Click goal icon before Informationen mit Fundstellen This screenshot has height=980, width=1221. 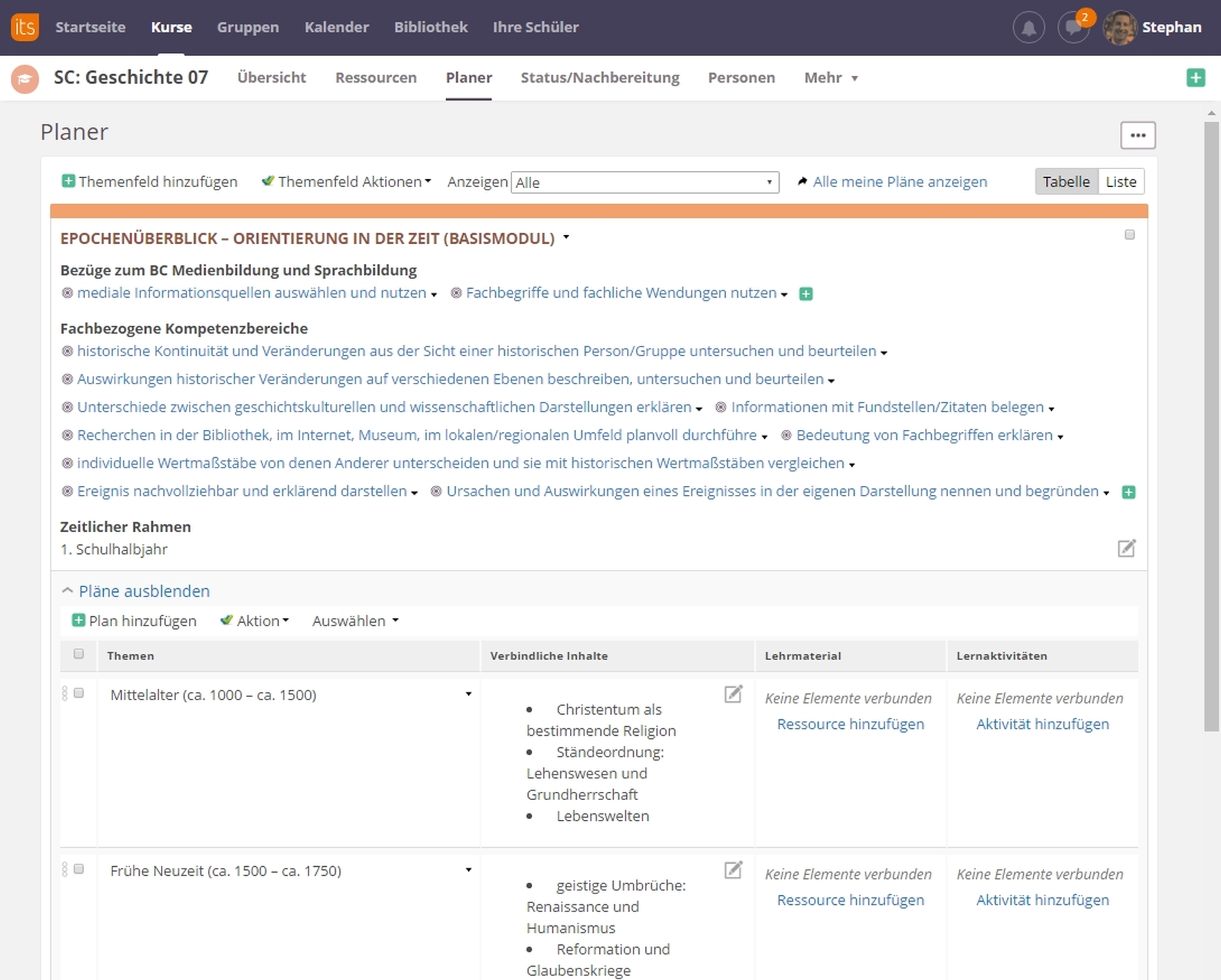pyautogui.click(x=721, y=408)
